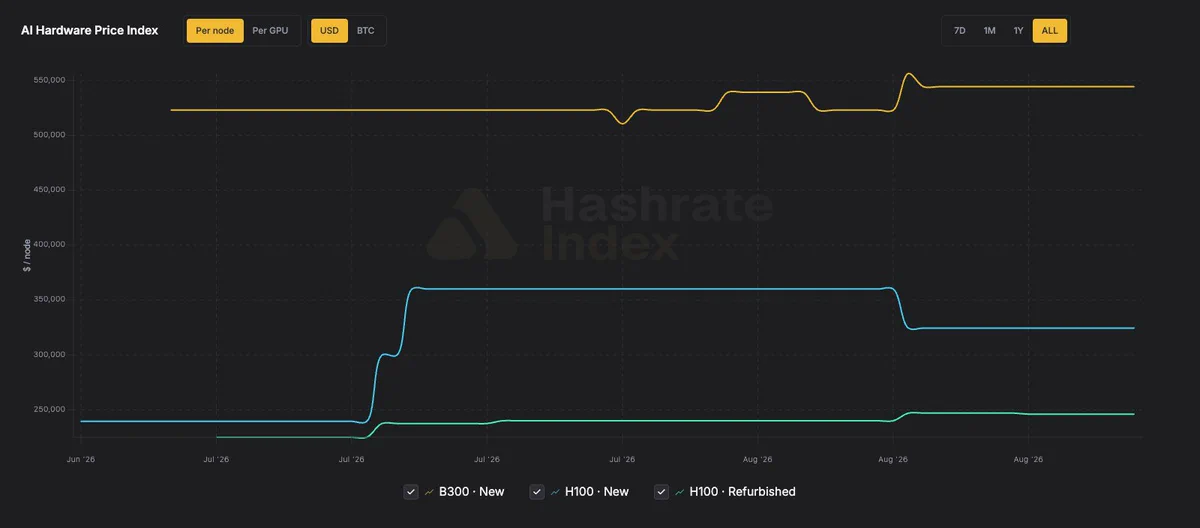Viewport: 1200px width, 528px height.
Task: Switch pricing view to Per node
Action: click(x=215, y=31)
